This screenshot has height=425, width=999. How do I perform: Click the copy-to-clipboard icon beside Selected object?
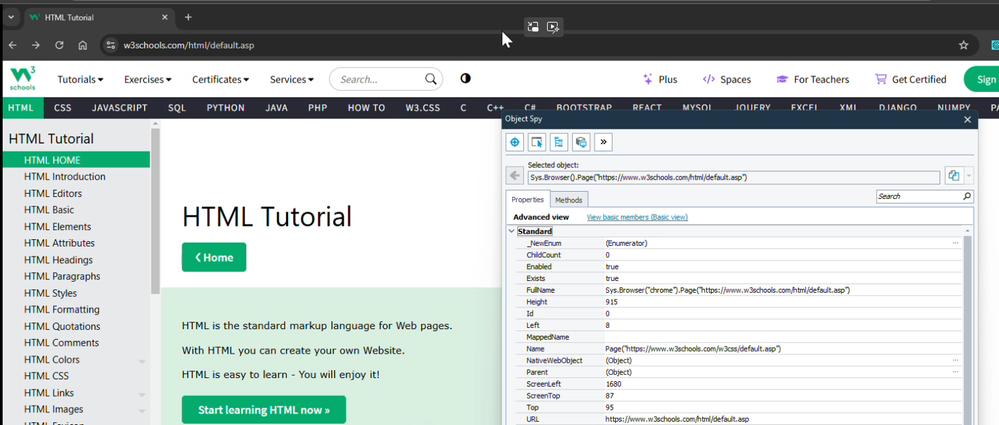click(953, 177)
